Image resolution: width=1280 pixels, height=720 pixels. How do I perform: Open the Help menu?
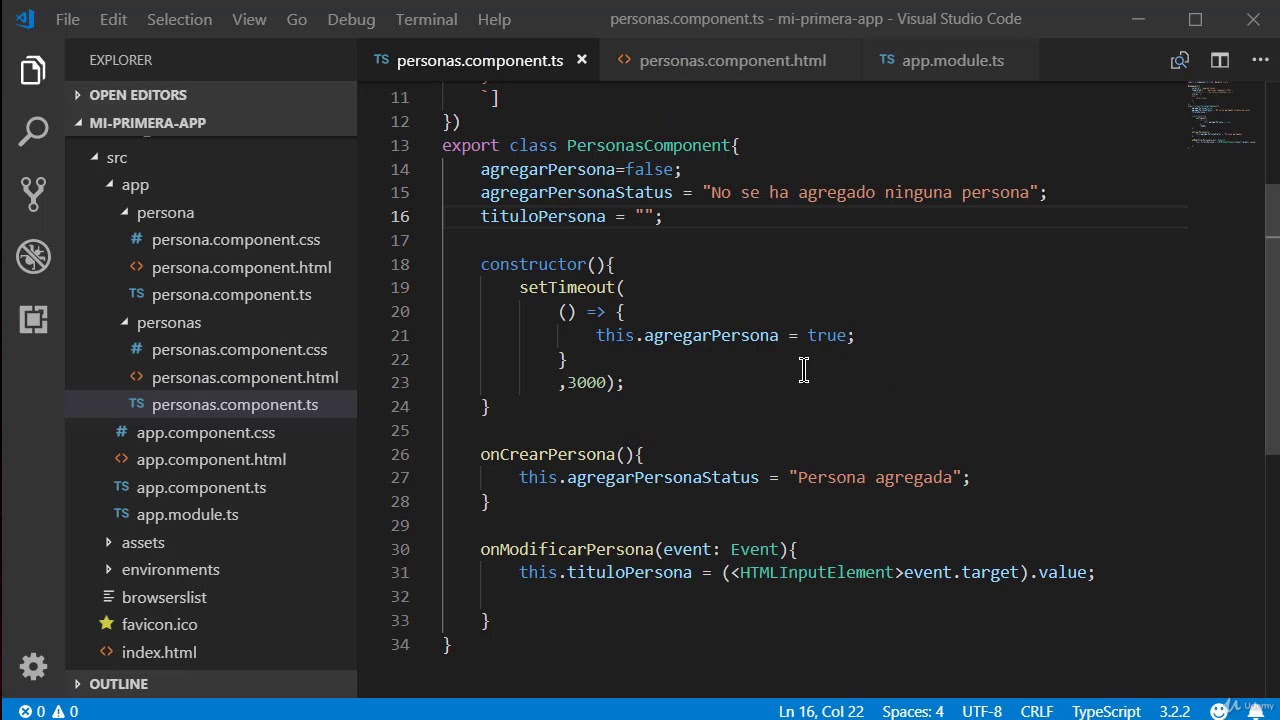click(494, 19)
